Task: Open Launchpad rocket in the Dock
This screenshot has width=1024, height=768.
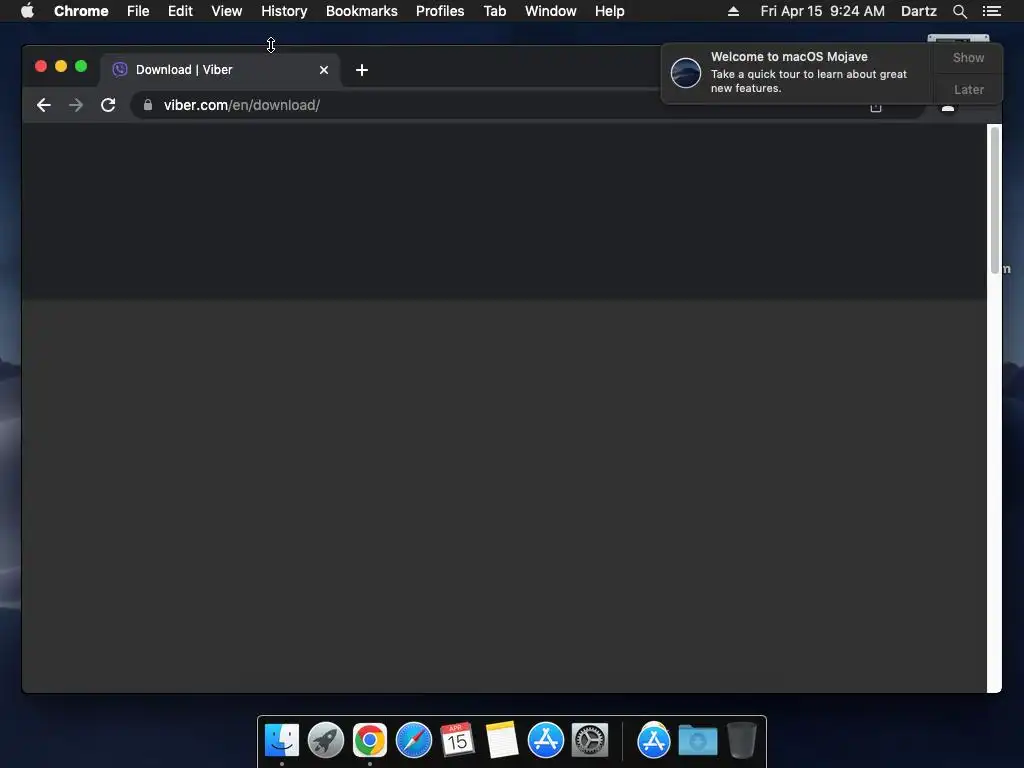Action: pos(326,740)
